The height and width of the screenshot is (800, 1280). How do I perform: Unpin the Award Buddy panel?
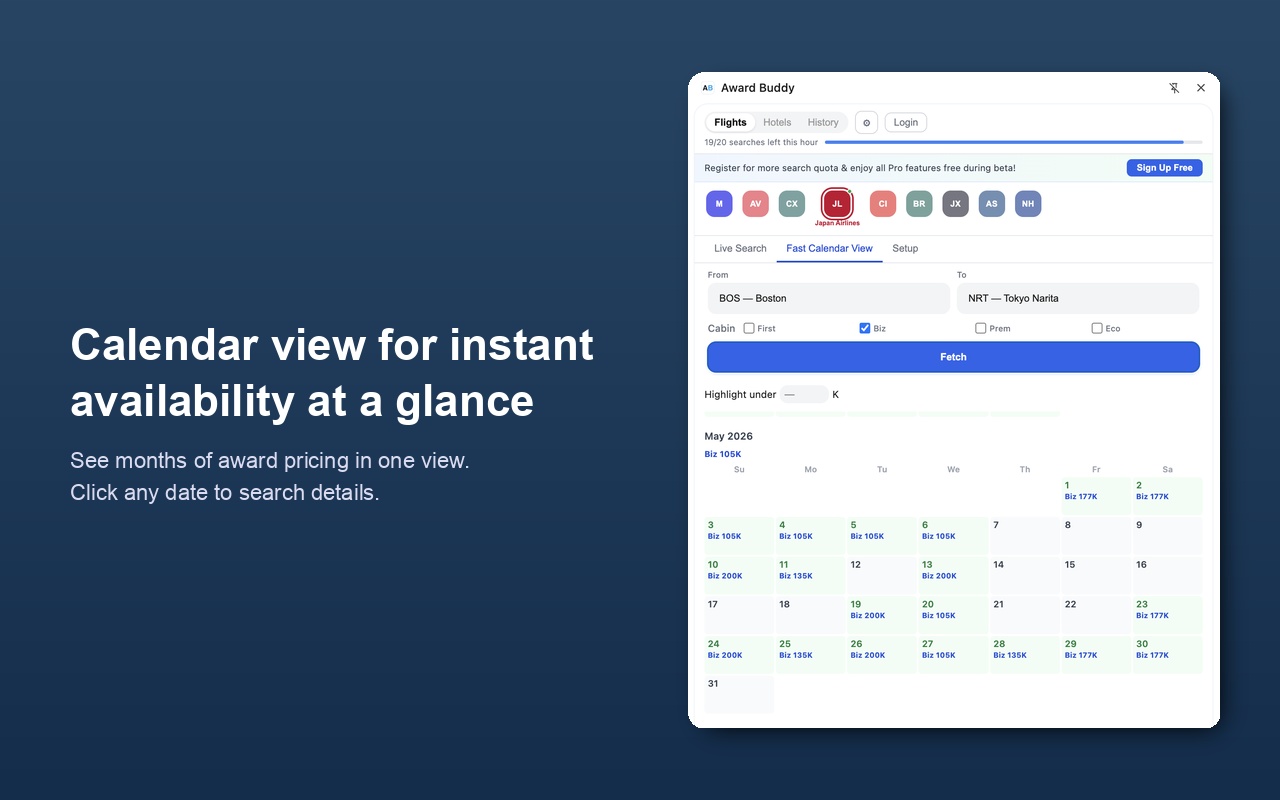pyautogui.click(x=1174, y=88)
